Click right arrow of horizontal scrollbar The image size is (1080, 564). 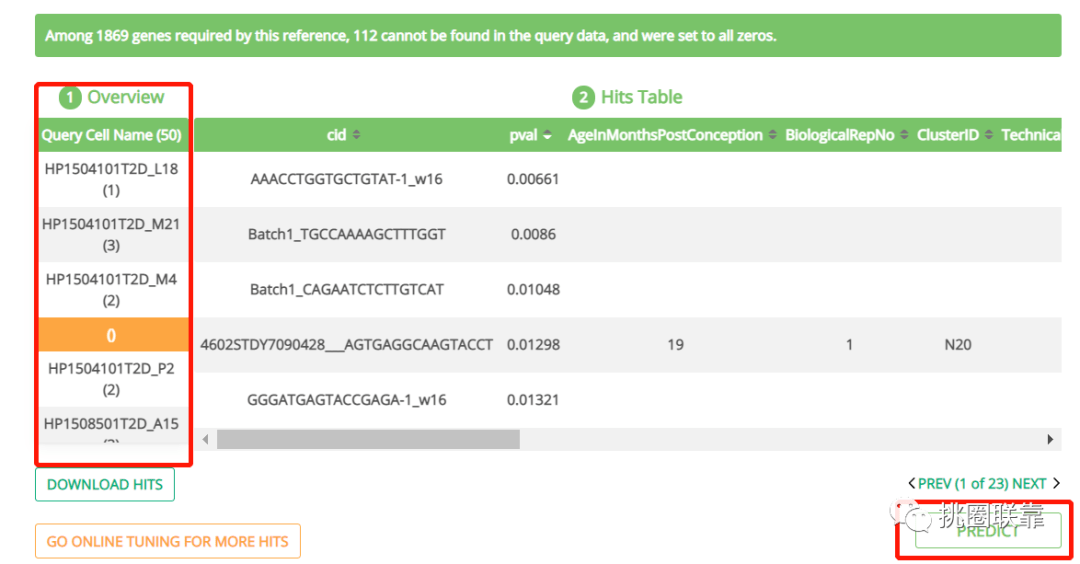(1050, 439)
